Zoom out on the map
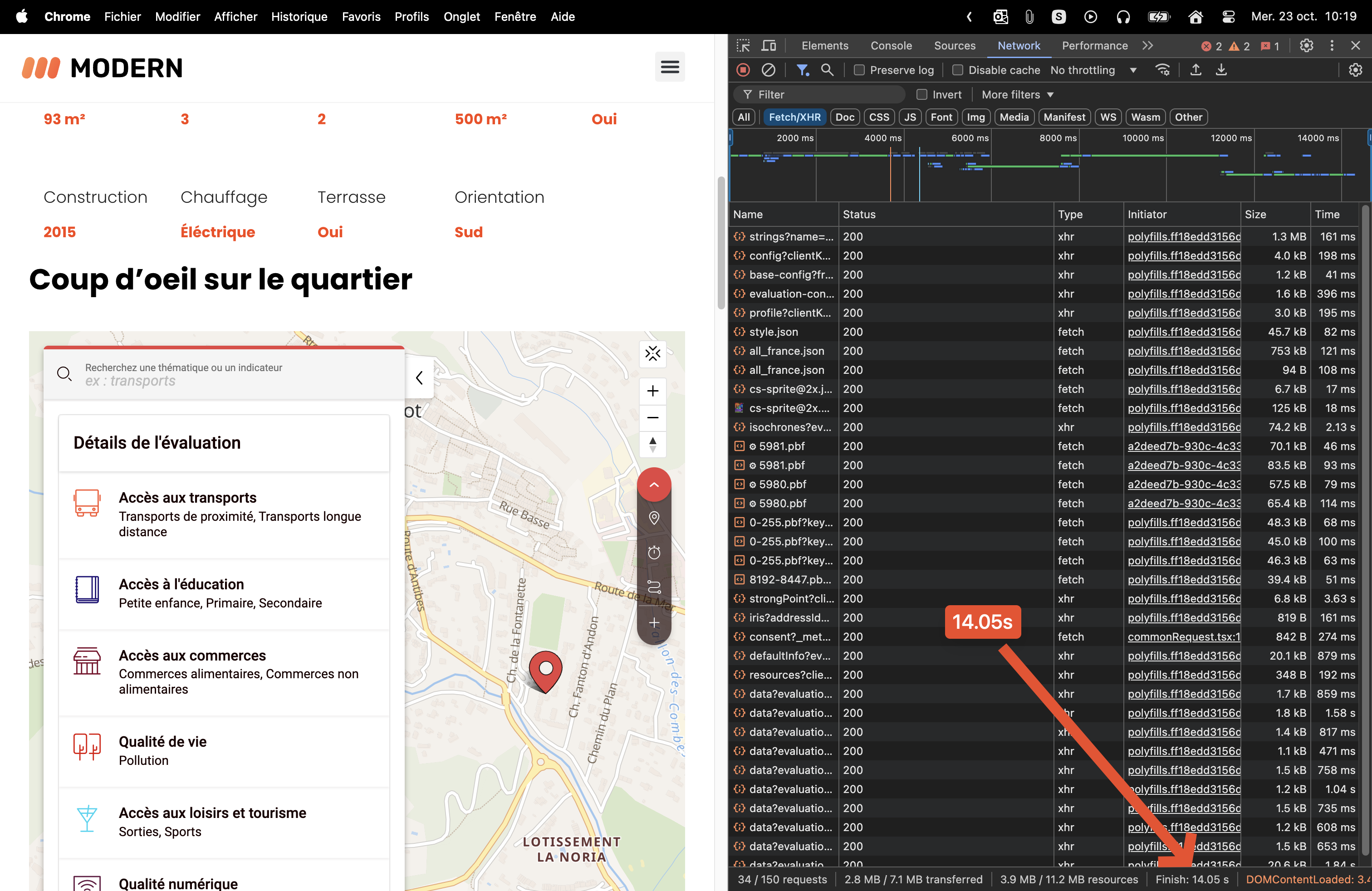Image resolution: width=1372 pixels, height=891 pixels. click(652, 418)
